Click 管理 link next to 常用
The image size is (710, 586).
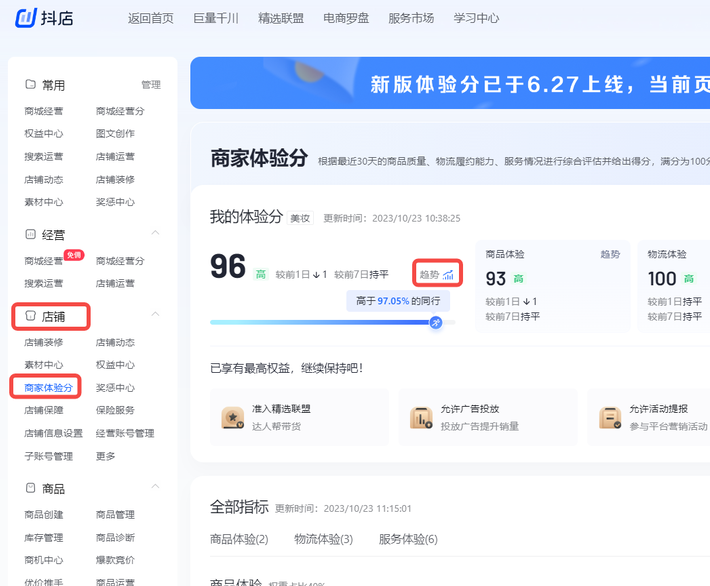pos(150,85)
